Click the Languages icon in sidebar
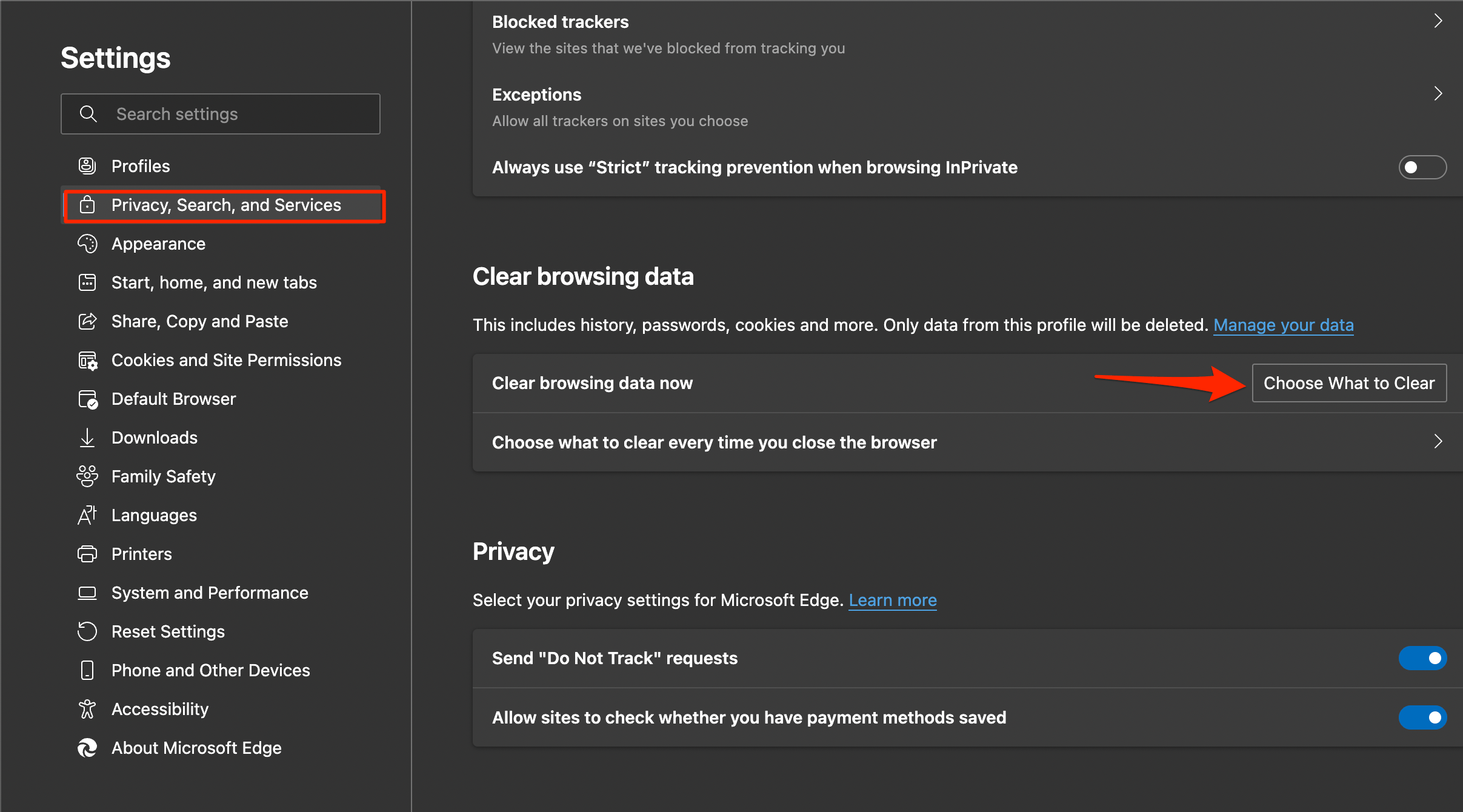 pyautogui.click(x=87, y=515)
